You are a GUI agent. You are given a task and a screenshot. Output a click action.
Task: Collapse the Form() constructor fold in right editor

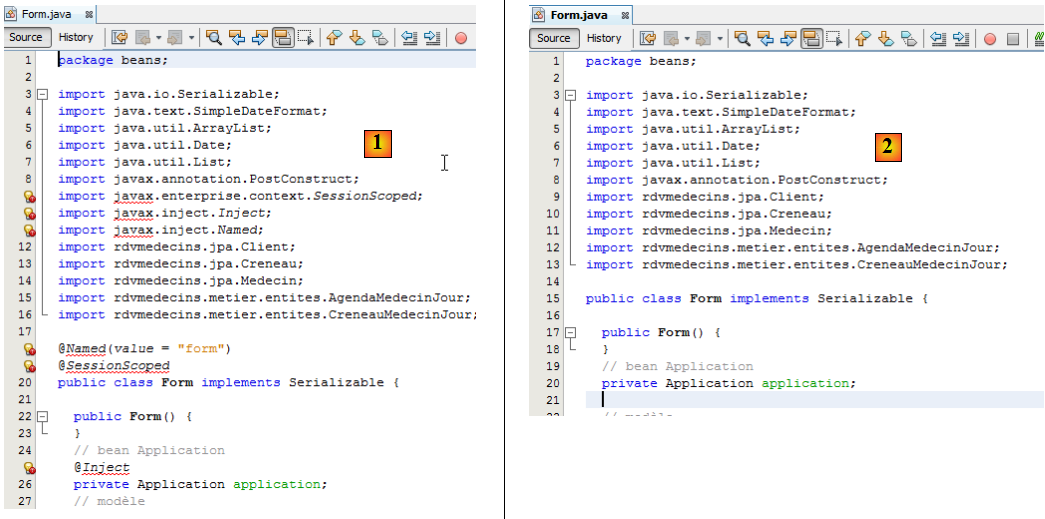570,332
